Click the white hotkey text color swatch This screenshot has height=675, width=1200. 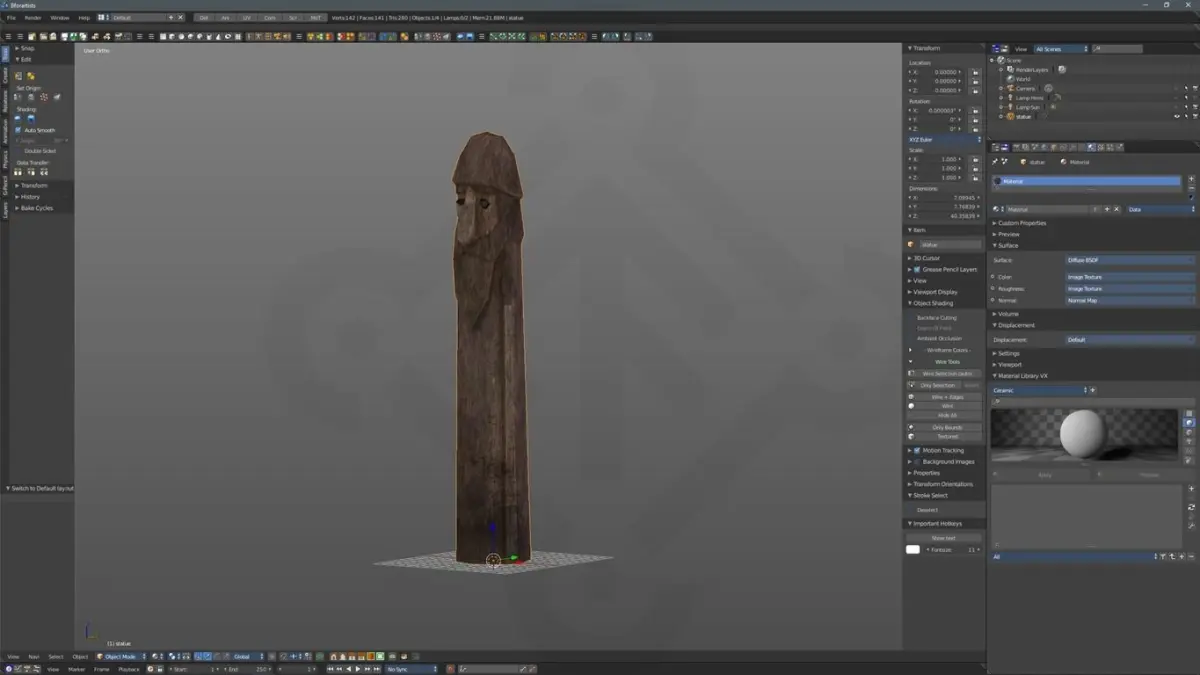coord(913,549)
